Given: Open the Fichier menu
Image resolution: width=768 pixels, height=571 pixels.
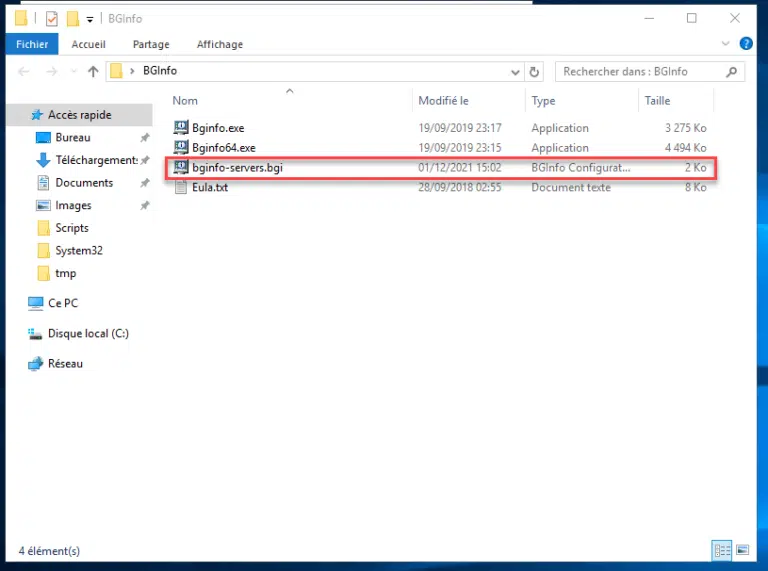Looking at the screenshot, I should point(32,44).
